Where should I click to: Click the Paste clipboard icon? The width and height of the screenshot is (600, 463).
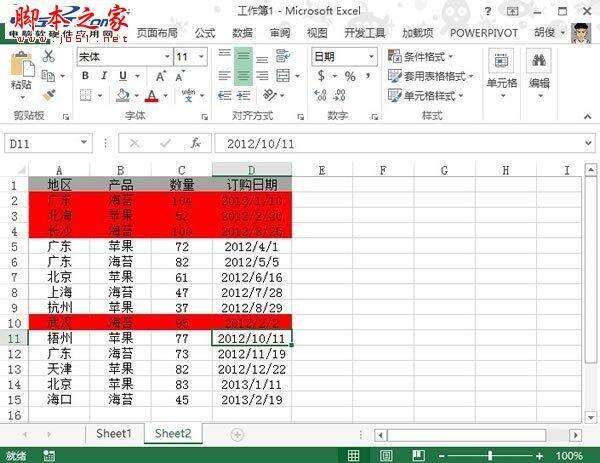[22, 65]
